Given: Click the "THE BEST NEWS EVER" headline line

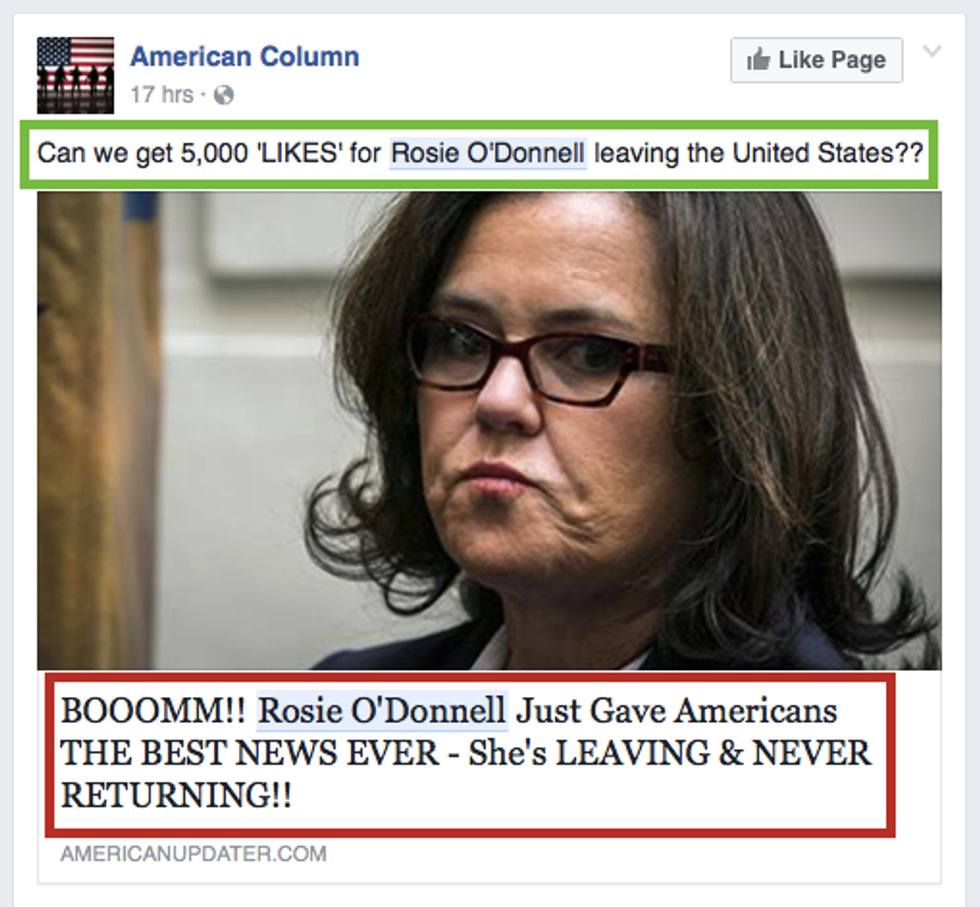Looking at the screenshot, I should pyautogui.click(x=250, y=753).
